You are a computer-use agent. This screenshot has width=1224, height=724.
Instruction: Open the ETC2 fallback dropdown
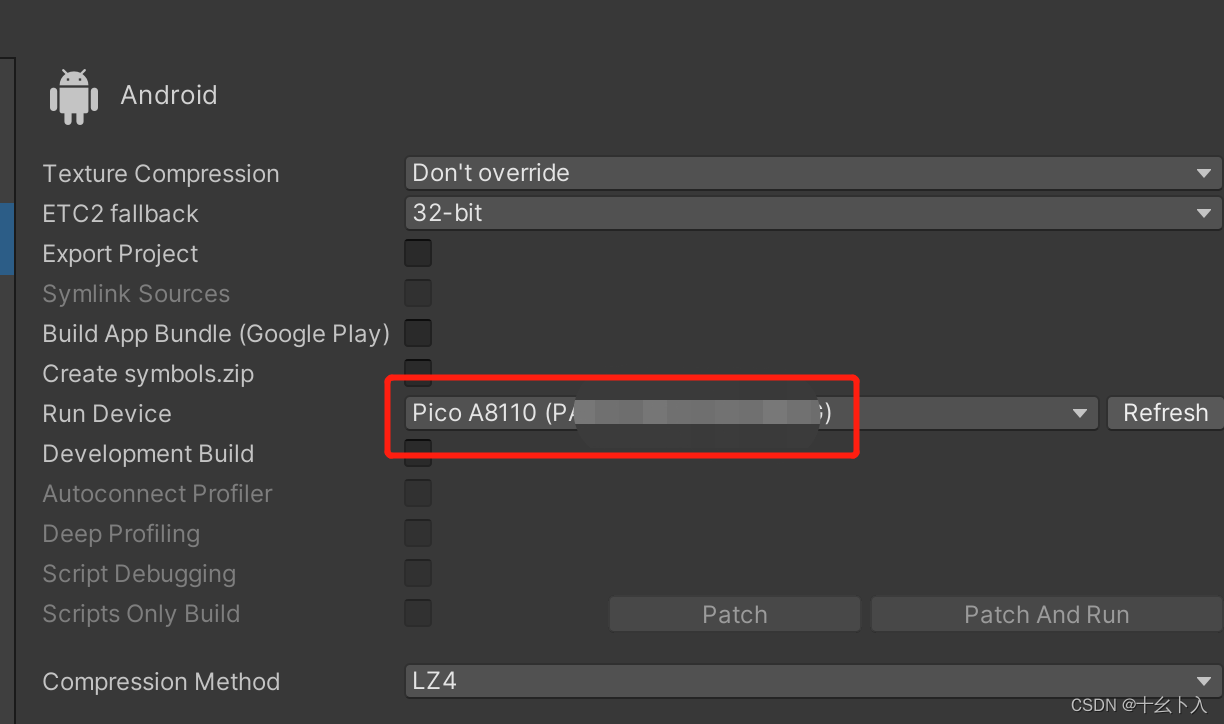(x=813, y=213)
